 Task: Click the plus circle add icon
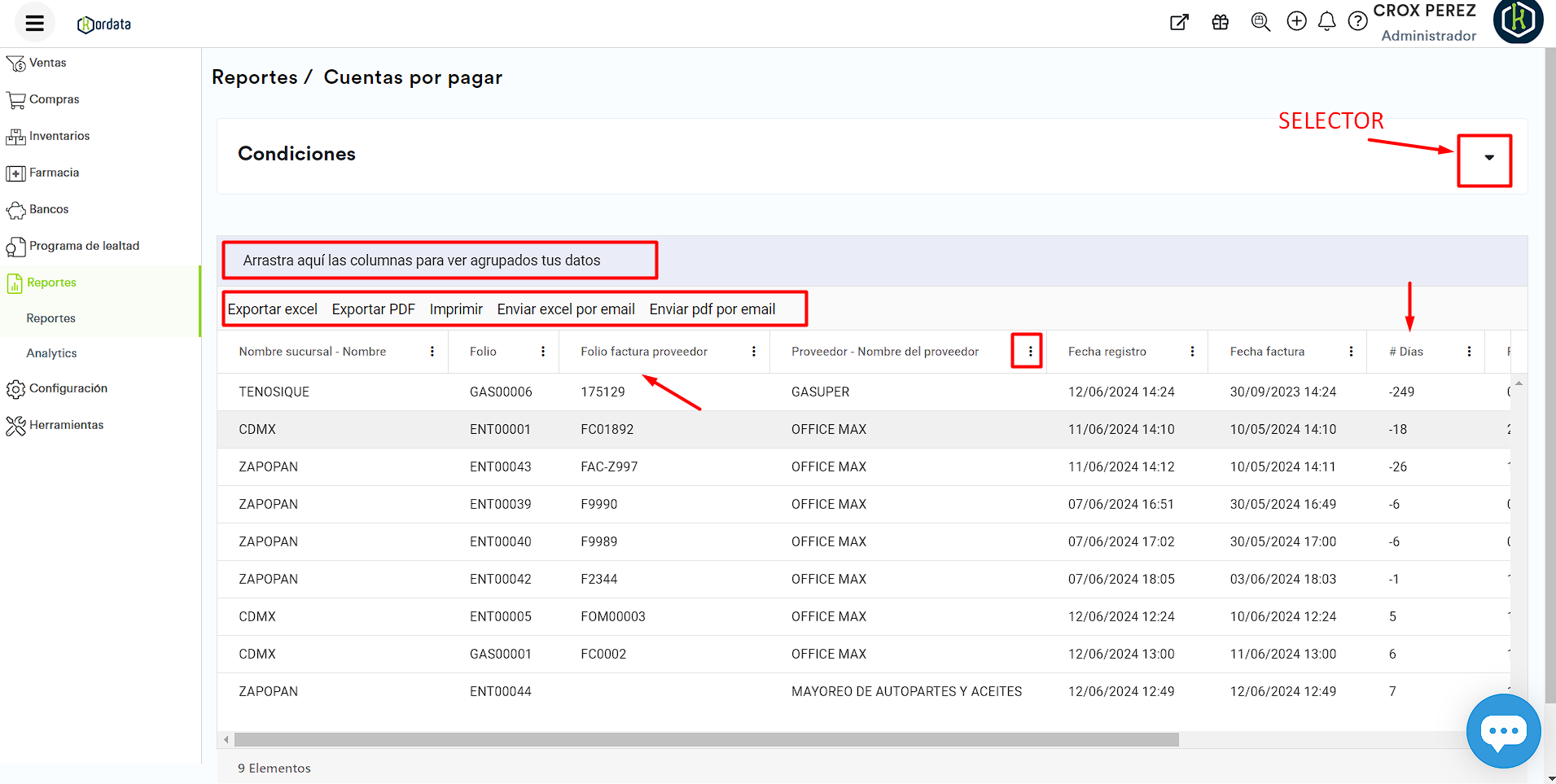pos(1296,22)
